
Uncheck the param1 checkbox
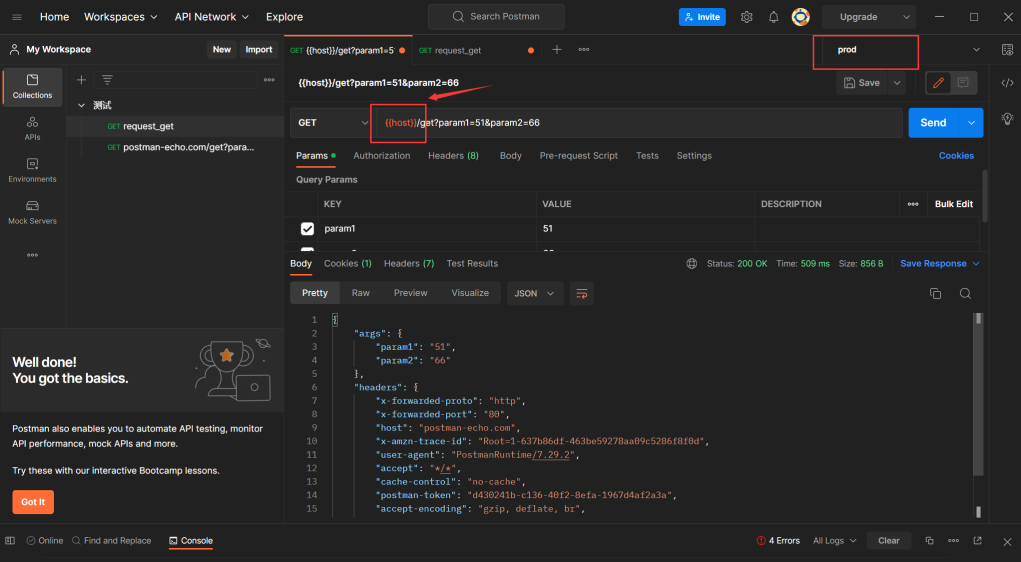click(x=307, y=229)
